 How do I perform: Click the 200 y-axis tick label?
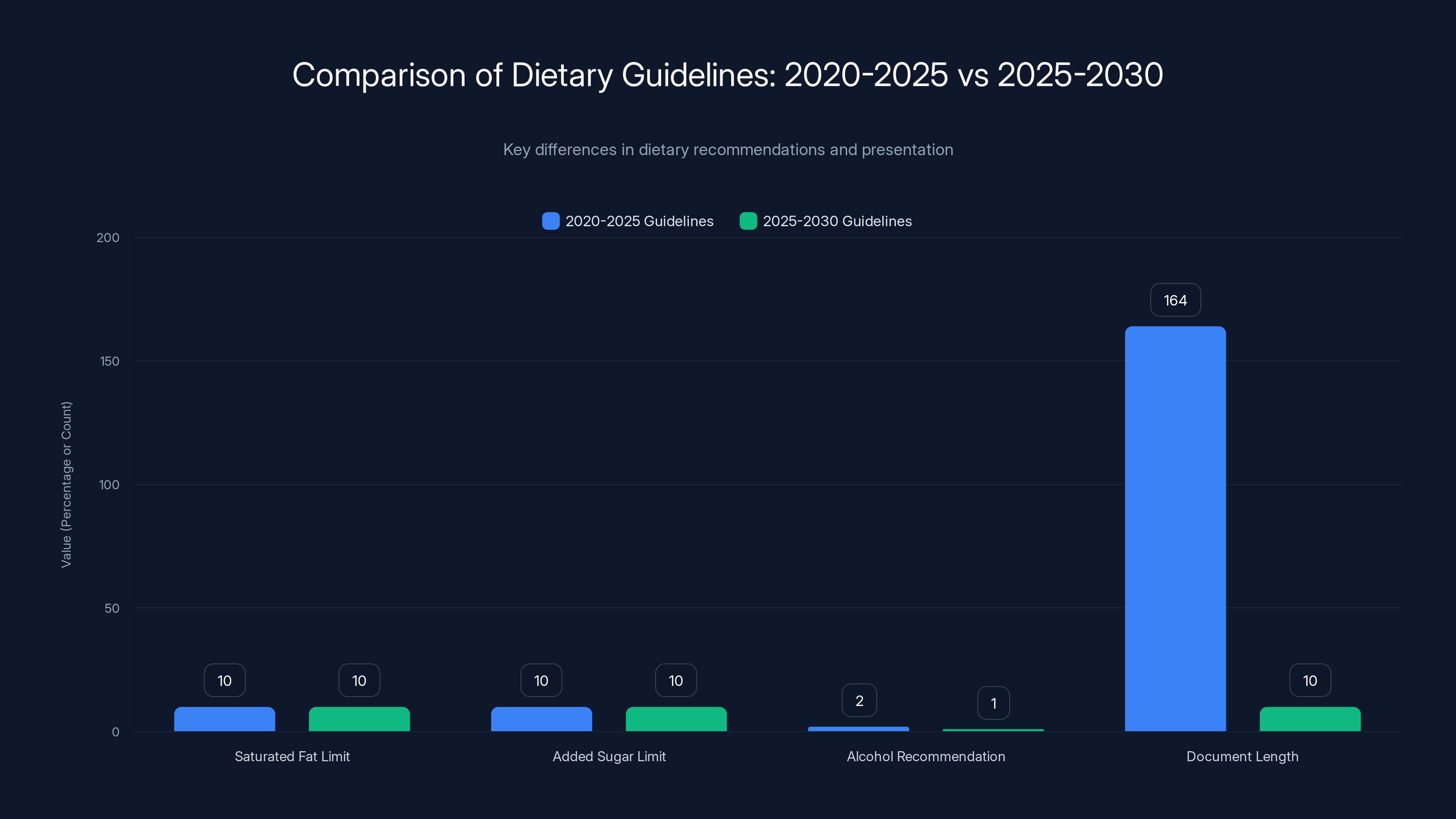click(x=108, y=238)
